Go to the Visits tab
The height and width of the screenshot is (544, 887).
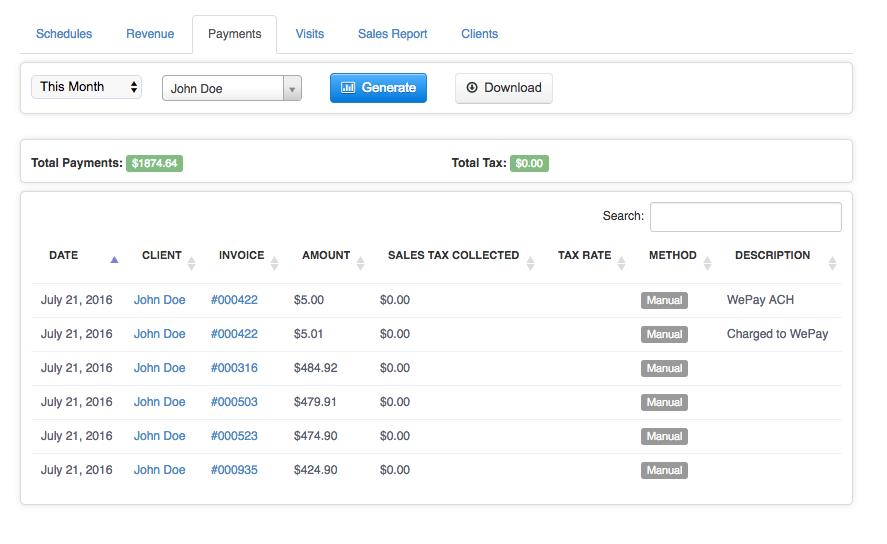click(x=309, y=34)
